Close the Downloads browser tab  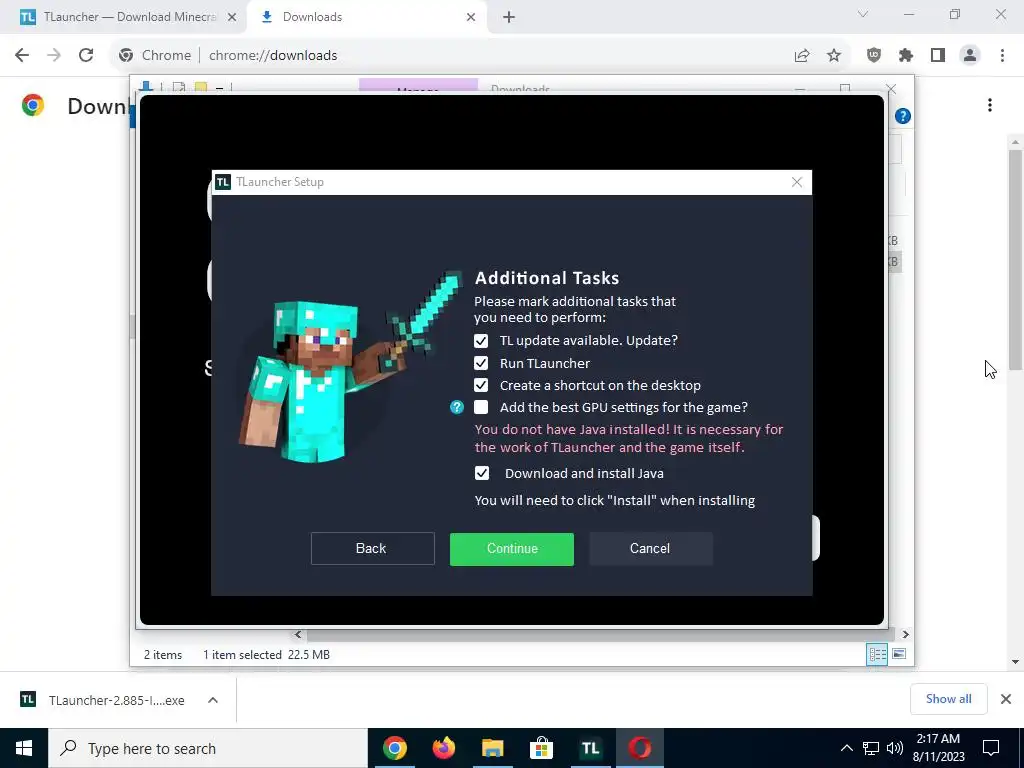click(x=471, y=17)
